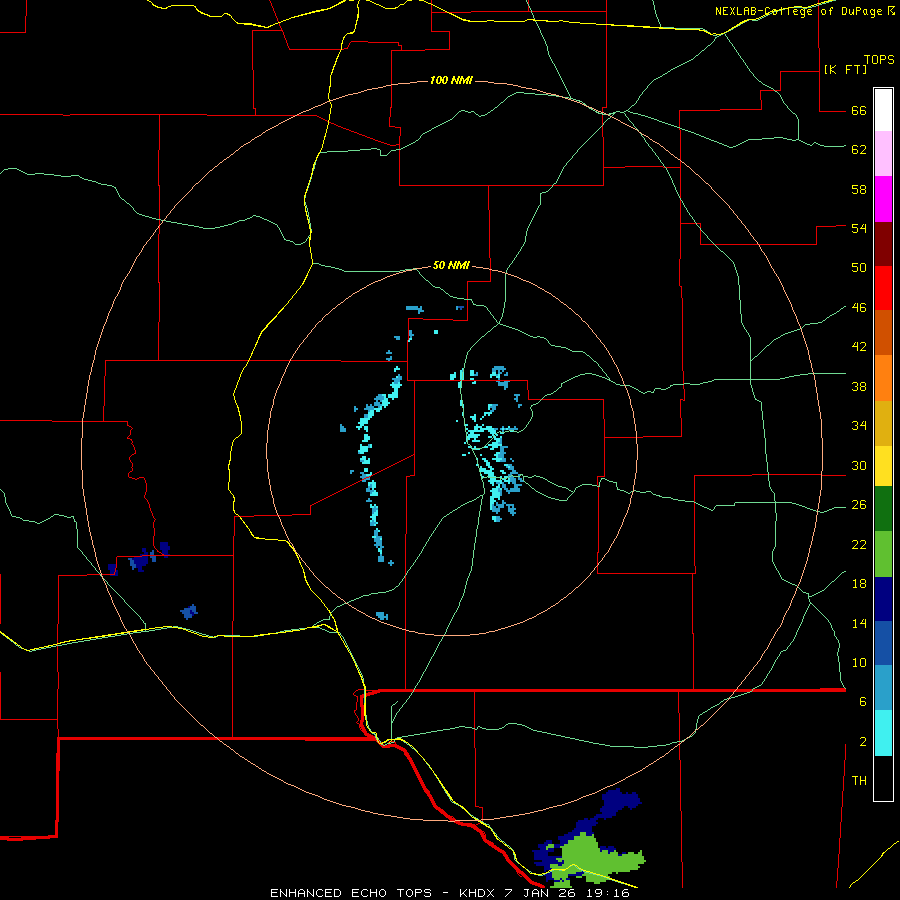Select the black TH swatch at the bottom of the legend
This screenshot has width=900, height=900.
[x=883, y=778]
